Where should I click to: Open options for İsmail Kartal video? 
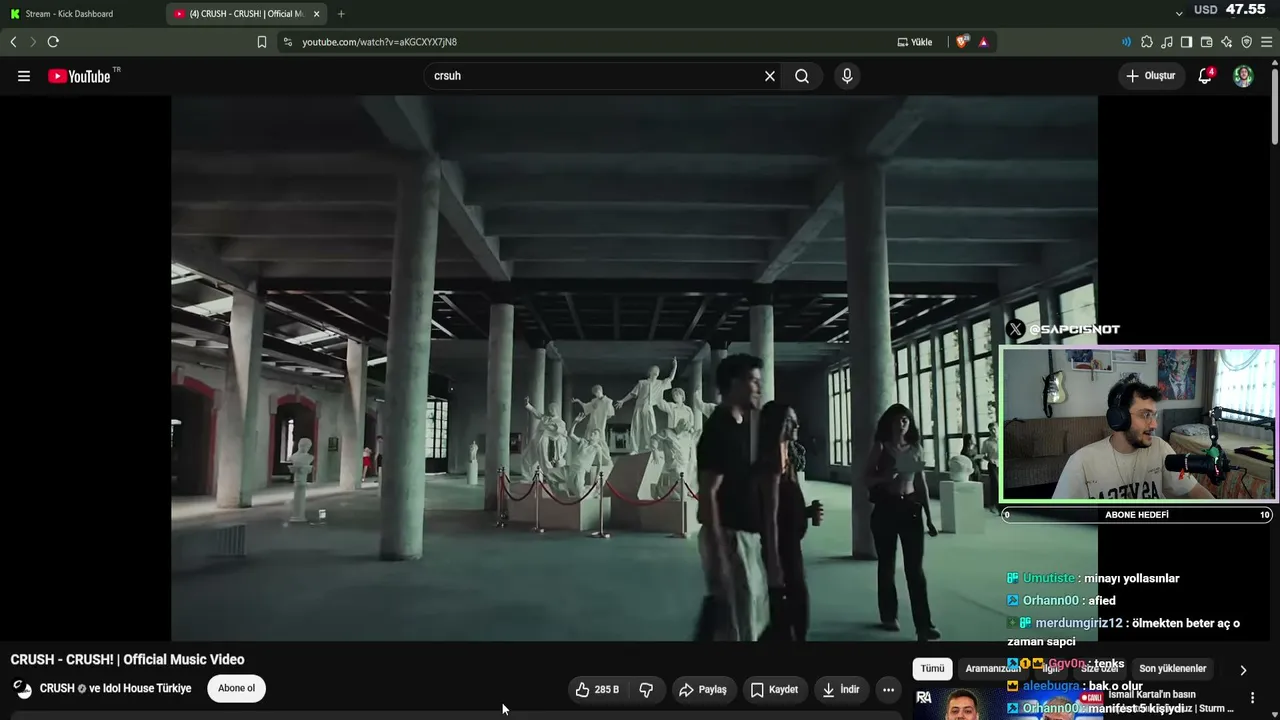click(x=1252, y=698)
